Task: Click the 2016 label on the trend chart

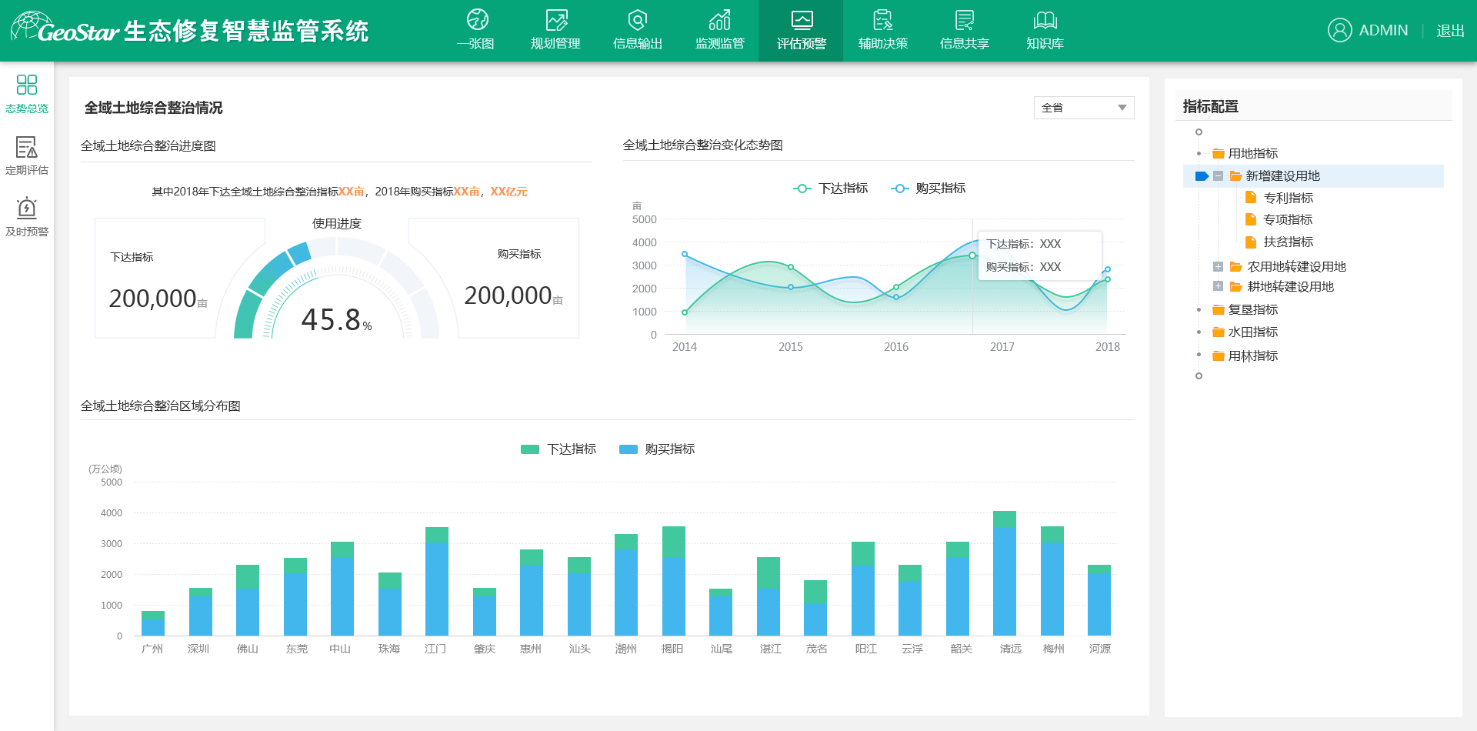Action: click(x=896, y=347)
